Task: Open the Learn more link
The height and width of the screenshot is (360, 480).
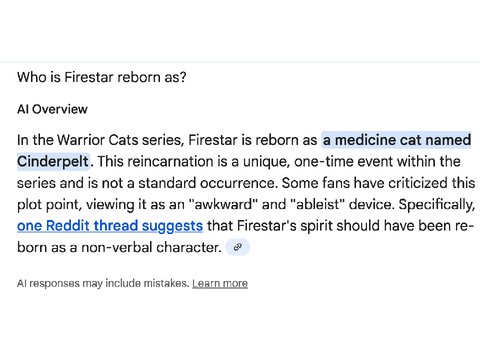Action: pyautogui.click(x=220, y=283)
